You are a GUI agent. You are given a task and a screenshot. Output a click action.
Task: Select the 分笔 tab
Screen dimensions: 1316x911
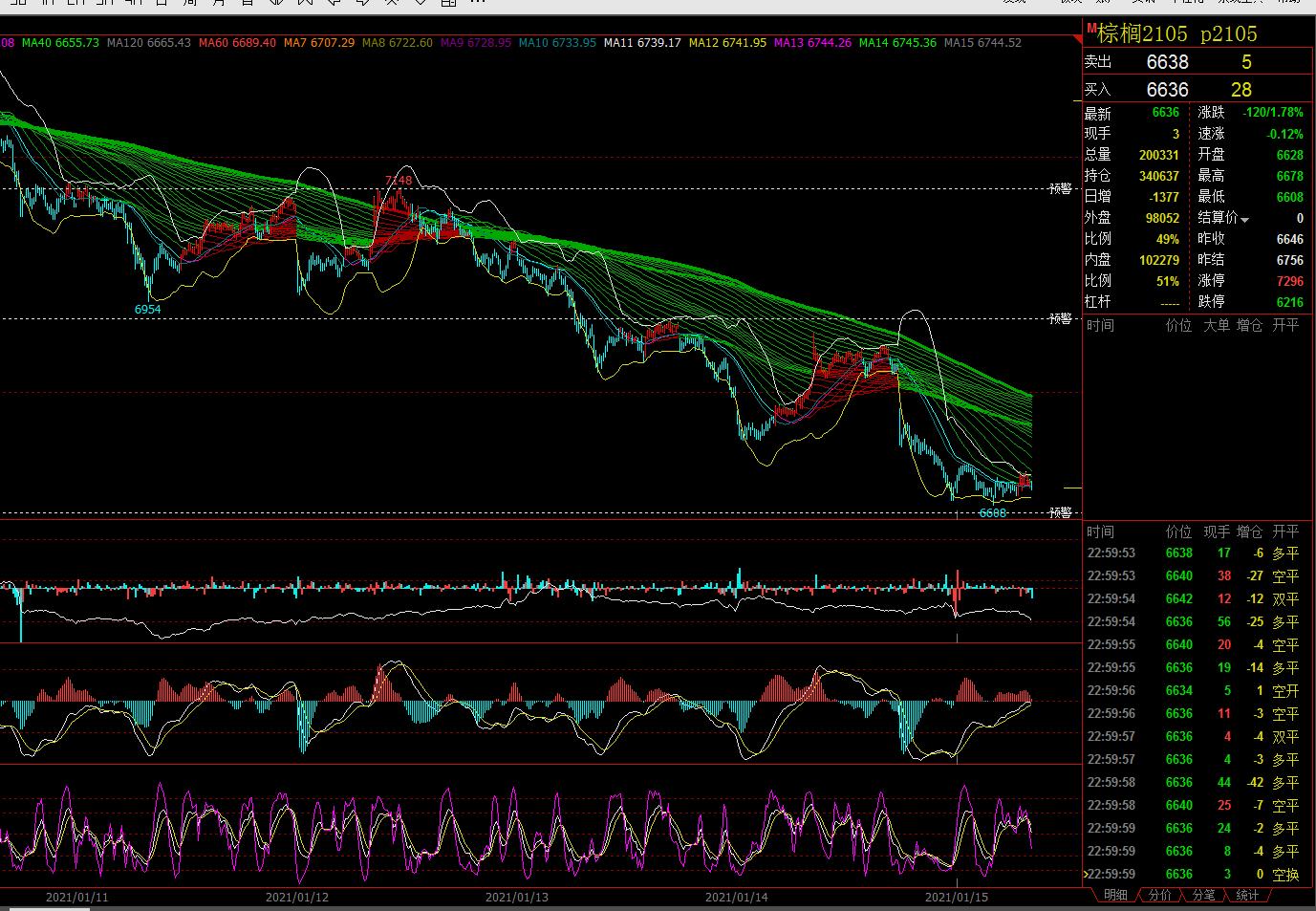coord(1203,896)
